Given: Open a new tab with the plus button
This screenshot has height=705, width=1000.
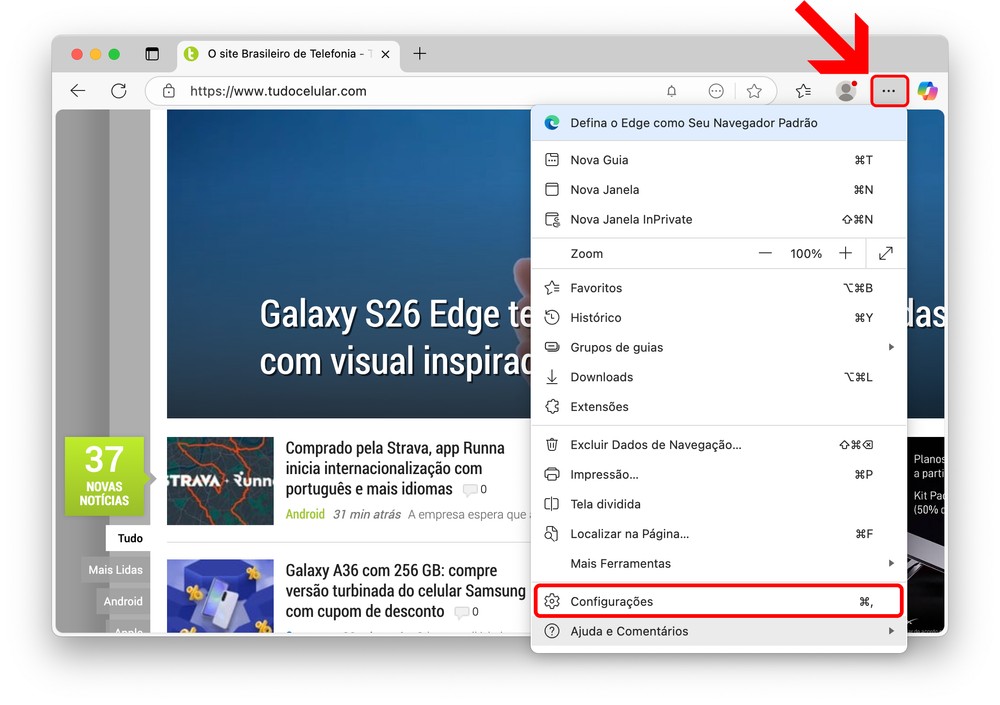Looking at the screenshot, I should coord(420,54).
